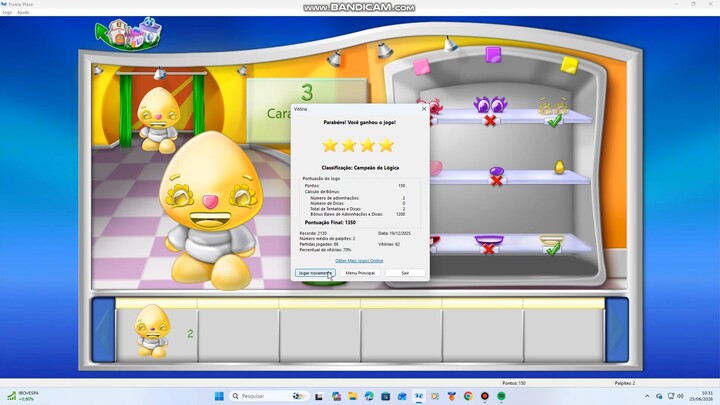
Task: Choose the yellow smiling mouth feature
Action: coord(551,240)
